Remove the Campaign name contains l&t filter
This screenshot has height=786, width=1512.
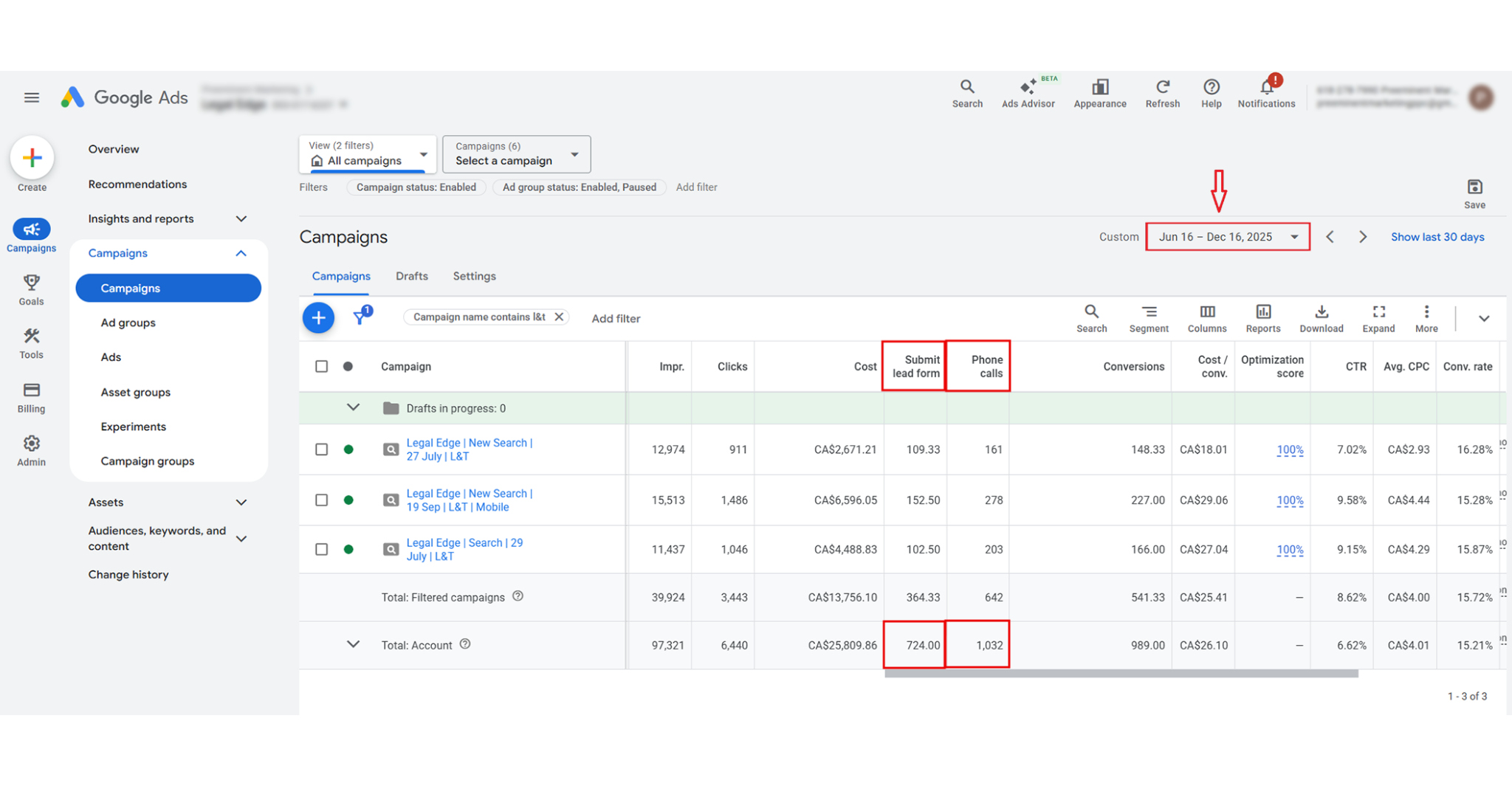[559, 317]
